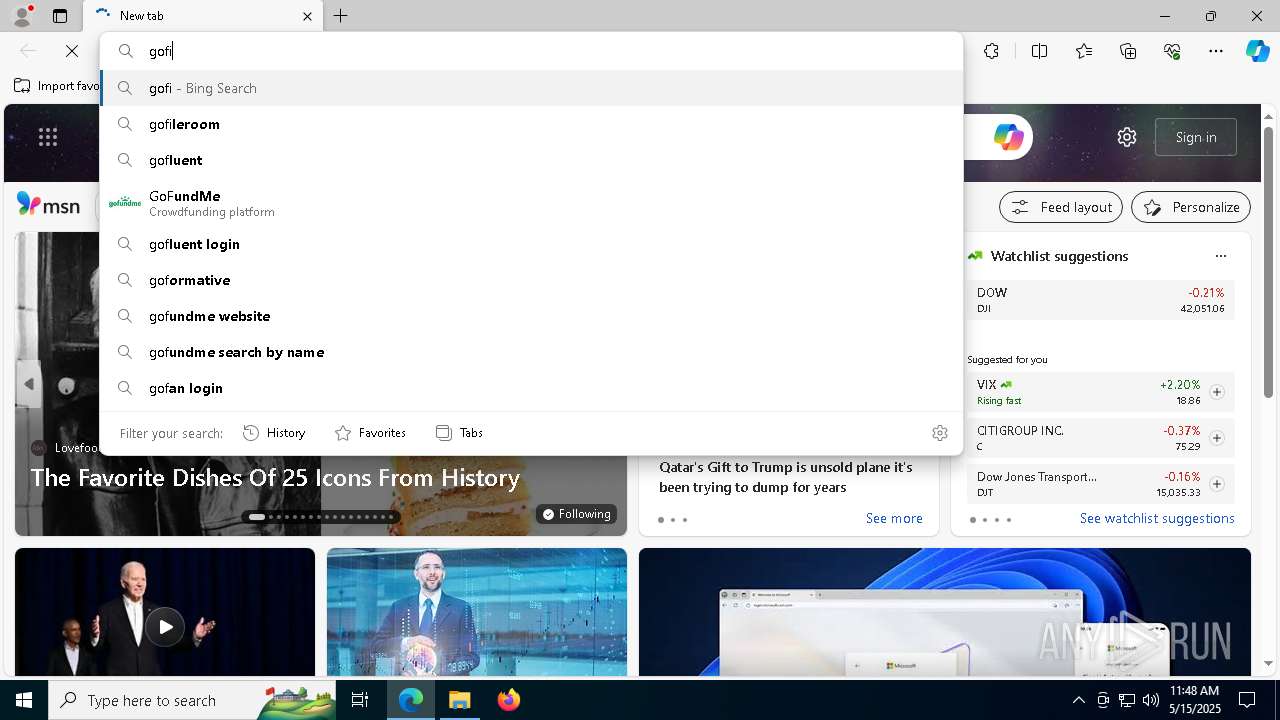The width and height of the screenshot is (1280, 720).
Task: Open the Windows Start menu
Action: click(x=24, y=700)
